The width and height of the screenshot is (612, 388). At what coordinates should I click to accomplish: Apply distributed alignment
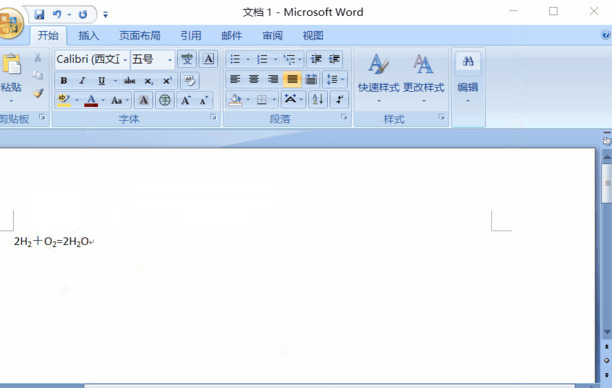coord(311,80)
